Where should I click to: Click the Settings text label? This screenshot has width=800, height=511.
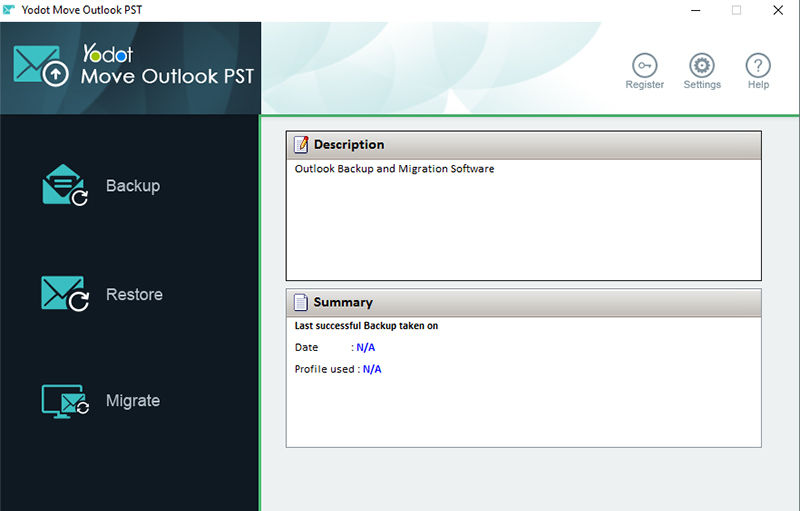tap(702, 85)
